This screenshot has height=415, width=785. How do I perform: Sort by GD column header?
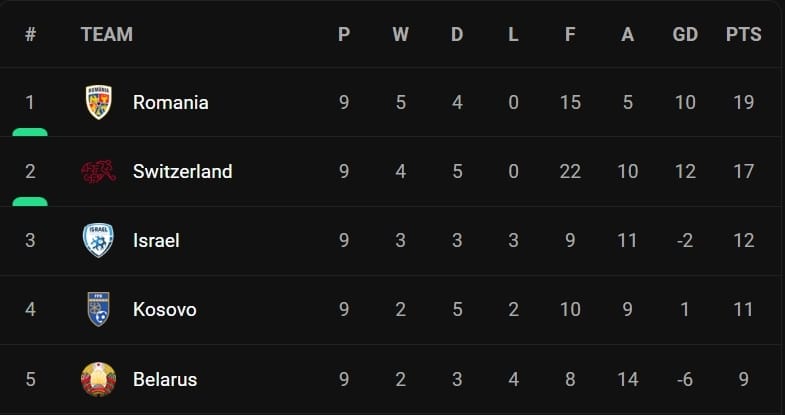(685, 34)
